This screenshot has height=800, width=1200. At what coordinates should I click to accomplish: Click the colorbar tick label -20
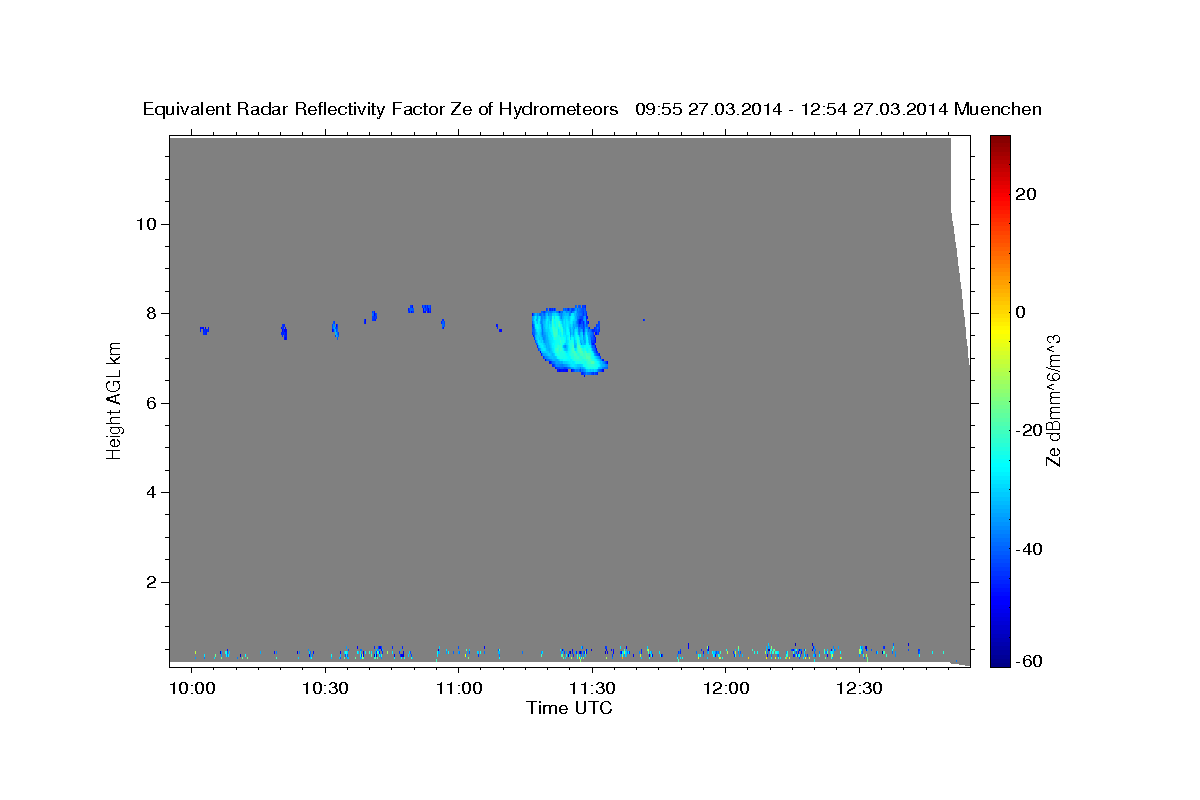(1030, 430)
